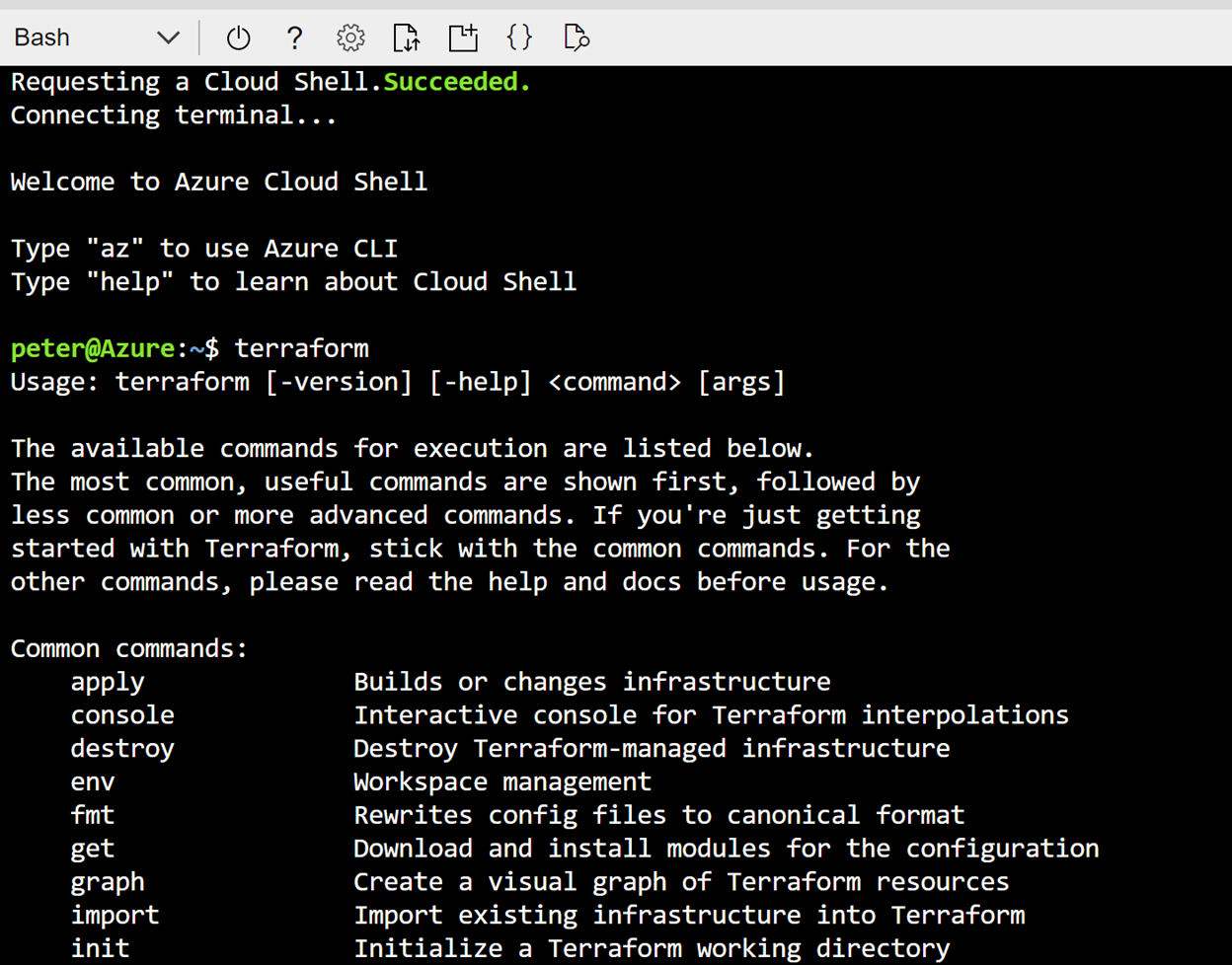
Task: Restart Cloud Shell with power icon
Action: (238, 37)
